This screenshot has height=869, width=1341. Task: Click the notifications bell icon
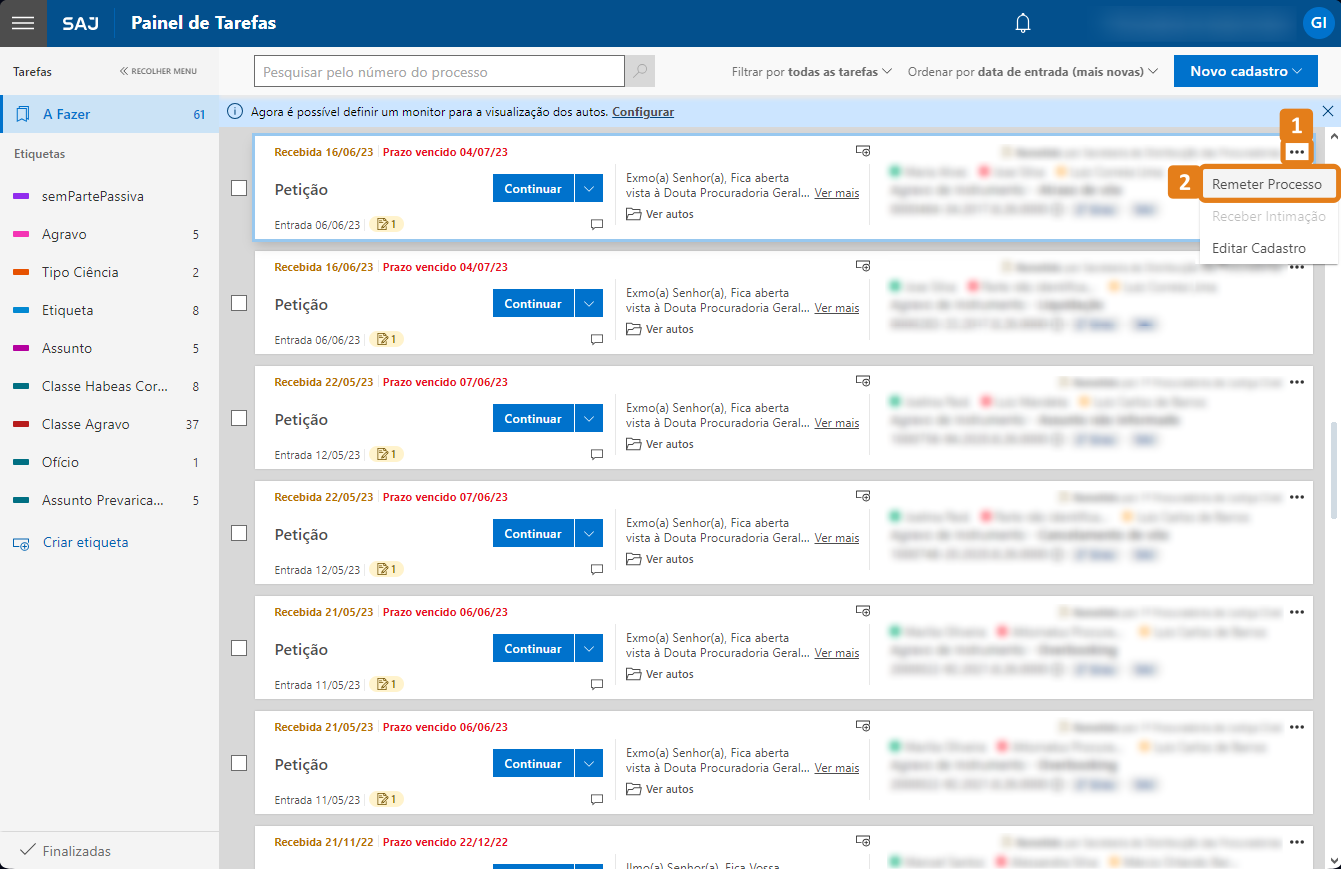(x=1022, y=23)
